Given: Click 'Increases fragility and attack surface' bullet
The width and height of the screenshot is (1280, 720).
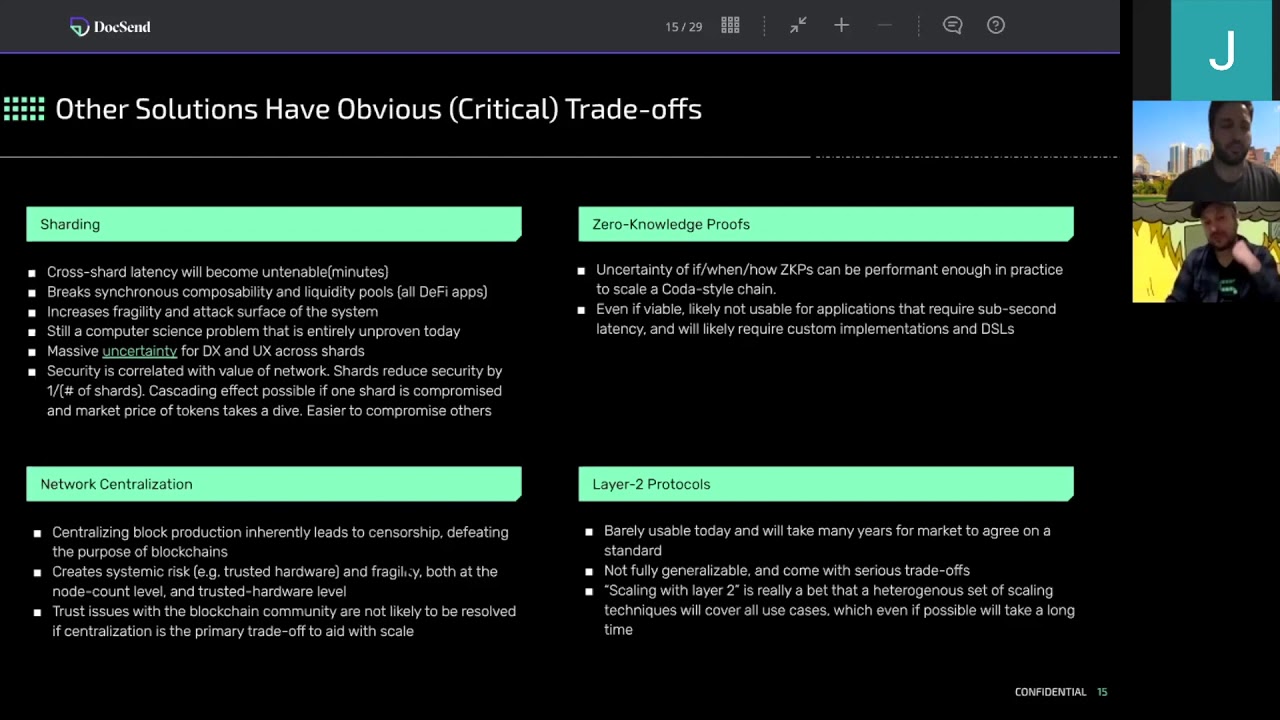Looking at the screenshot, I should 212,312.
